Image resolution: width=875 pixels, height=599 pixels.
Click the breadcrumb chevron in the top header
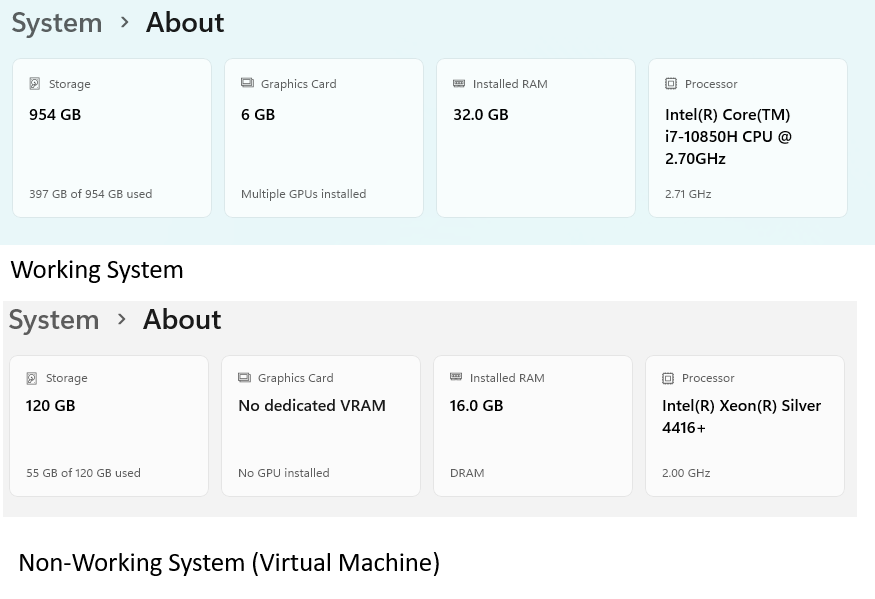125,22
